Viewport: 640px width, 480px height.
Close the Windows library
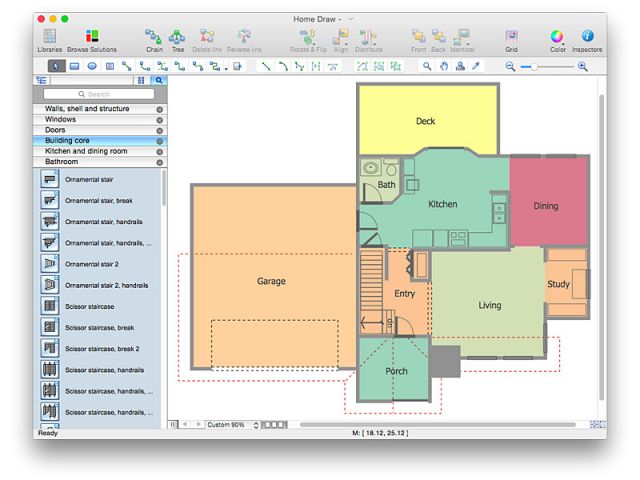(160, 119)
